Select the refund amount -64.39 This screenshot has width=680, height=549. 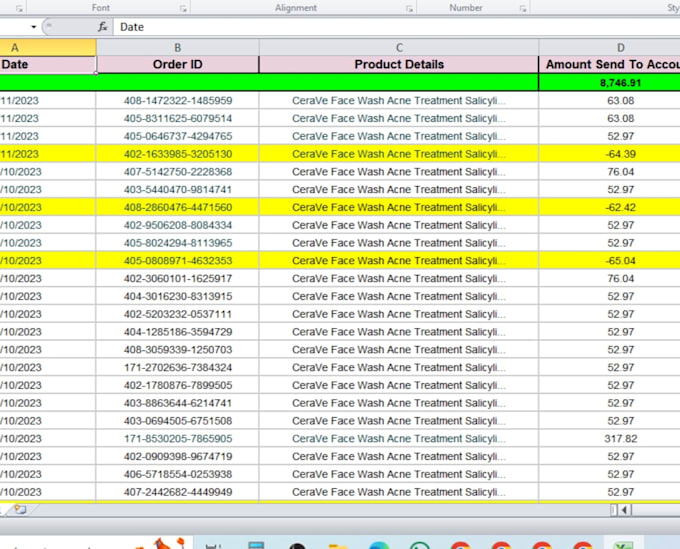point(609,154)
